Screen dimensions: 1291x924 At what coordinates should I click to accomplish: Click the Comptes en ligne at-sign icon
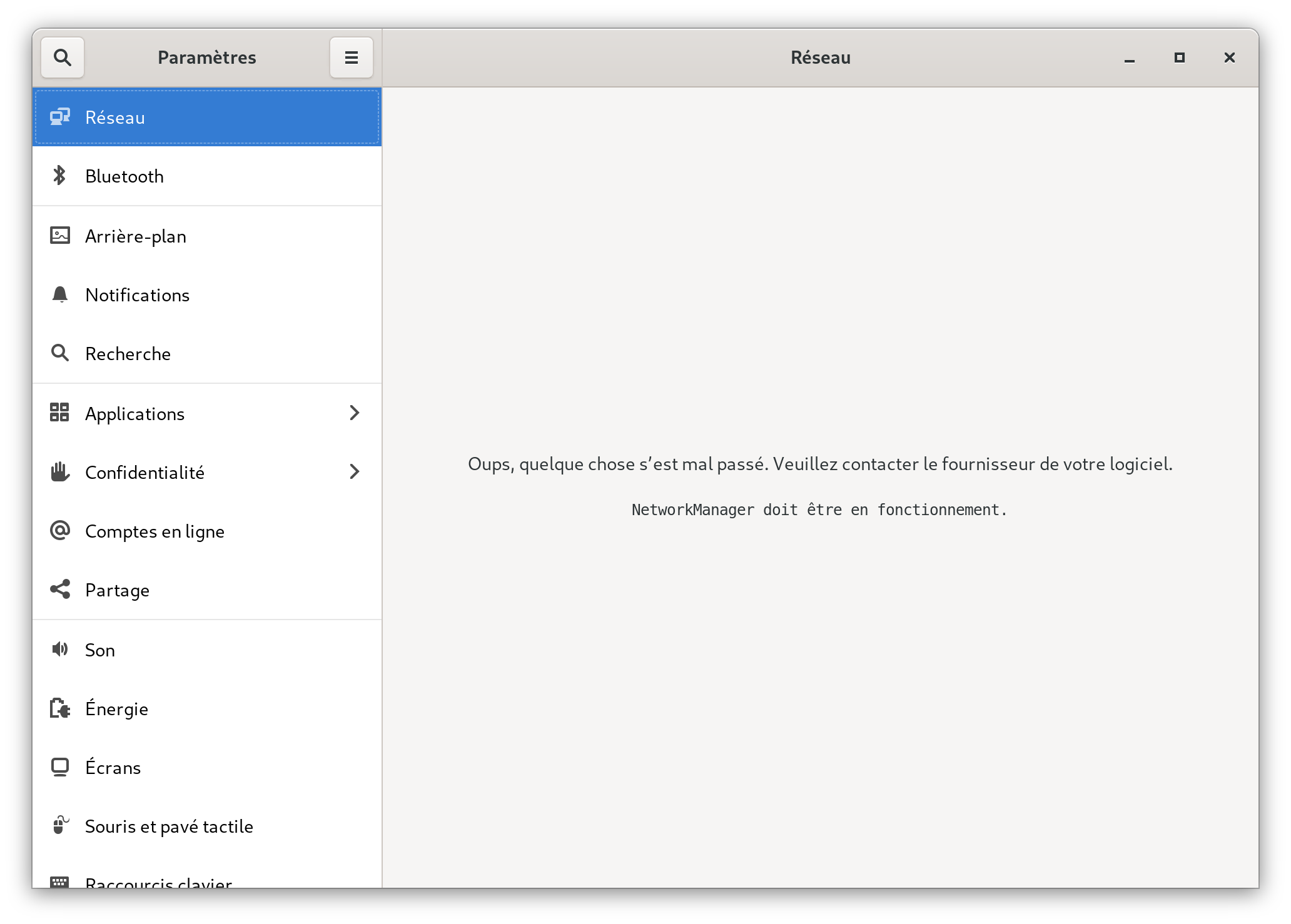click(60, 531)
